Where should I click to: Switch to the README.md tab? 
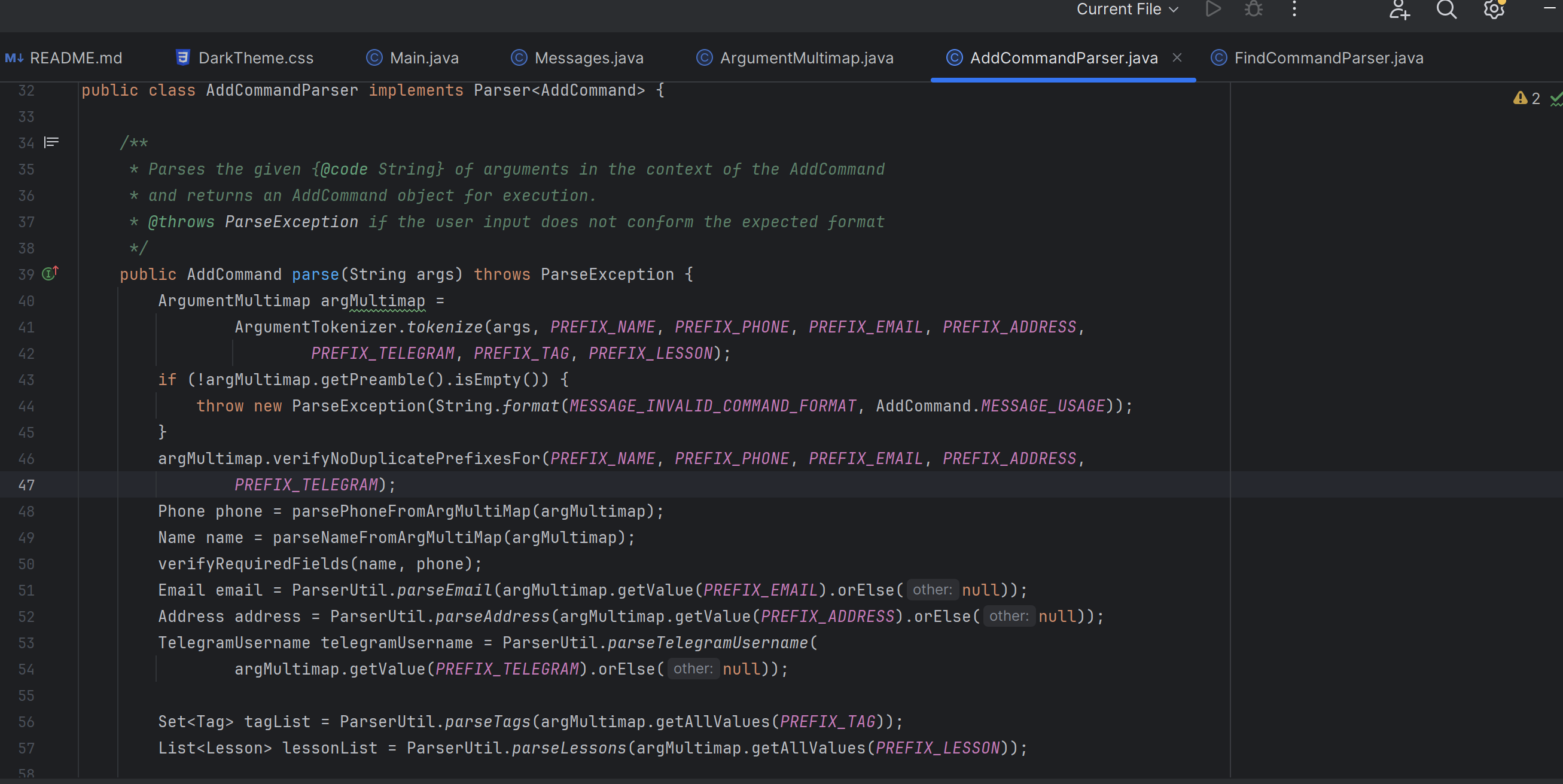point(64,57)
